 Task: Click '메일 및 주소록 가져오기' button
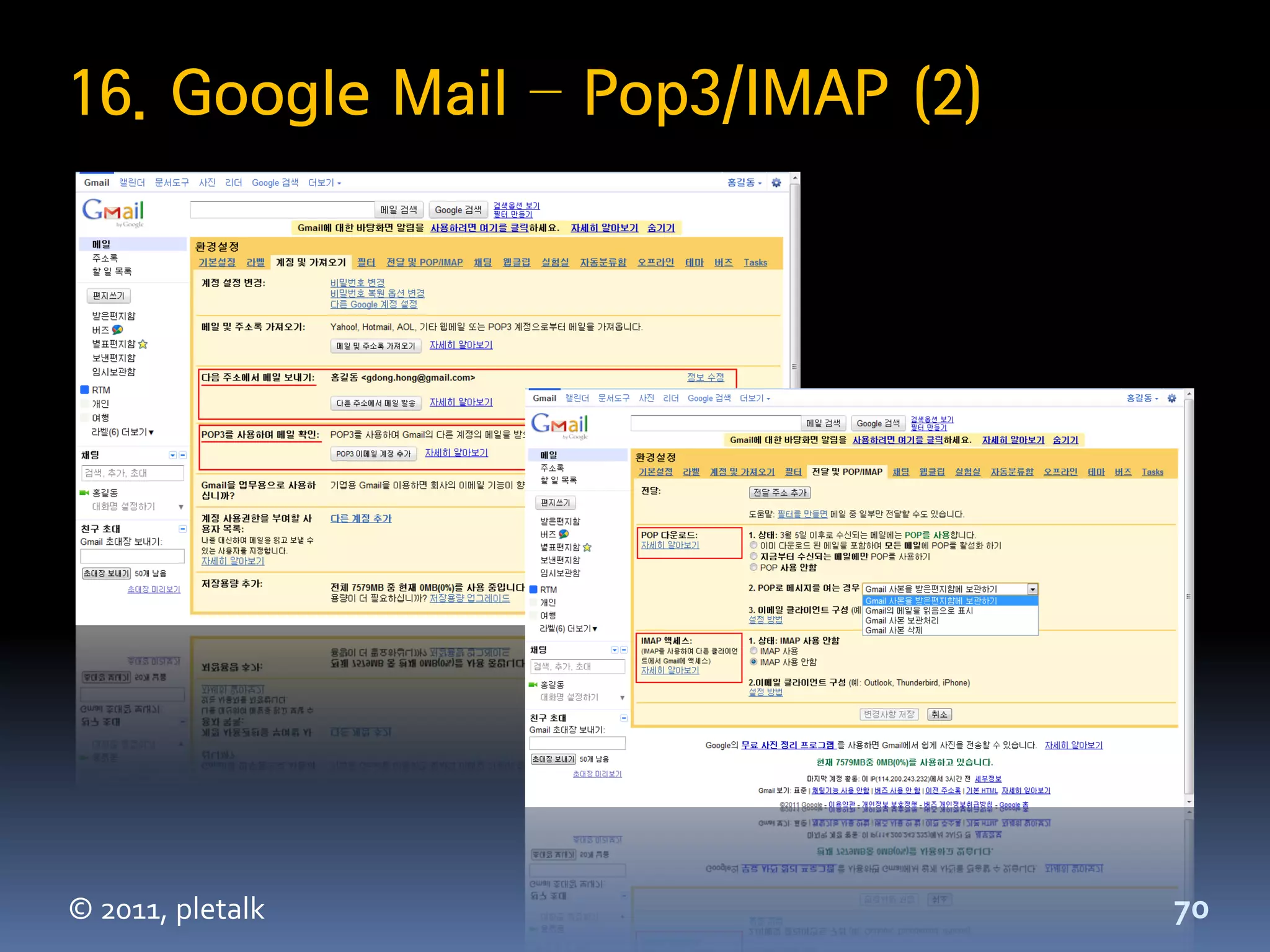click(x=376, y=346)
